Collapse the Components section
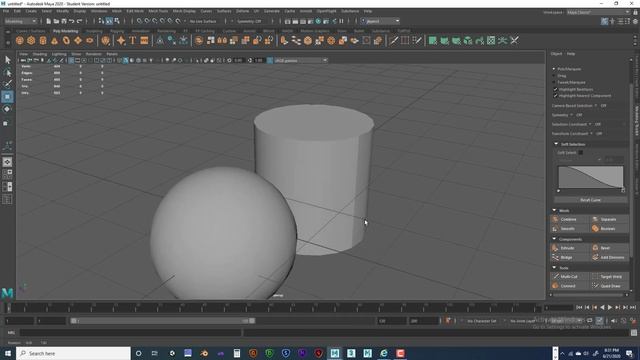Image resolution: width=640 pixels, height=360 pixels. point(554,239)
